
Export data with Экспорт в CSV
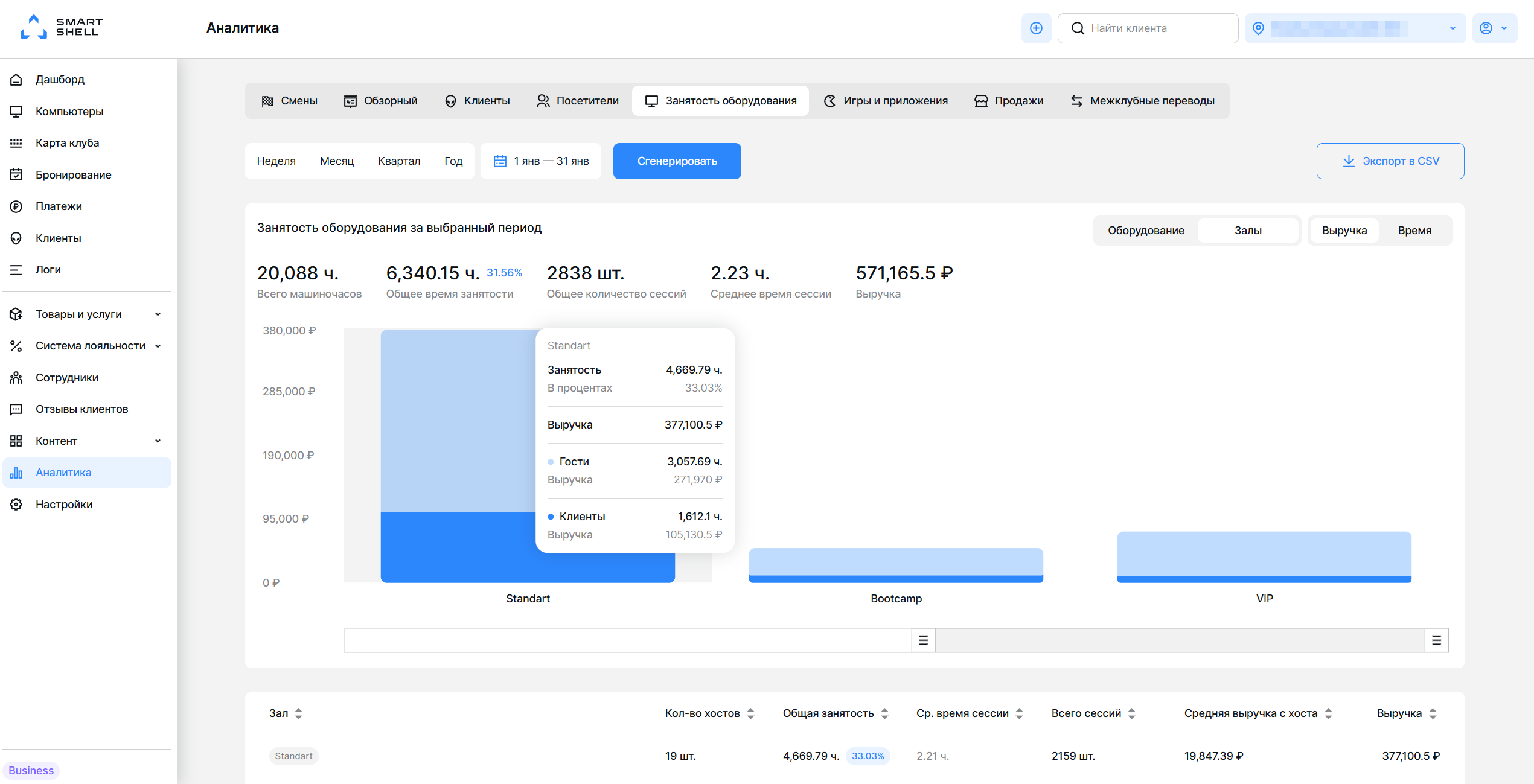tap(1390, 161)
